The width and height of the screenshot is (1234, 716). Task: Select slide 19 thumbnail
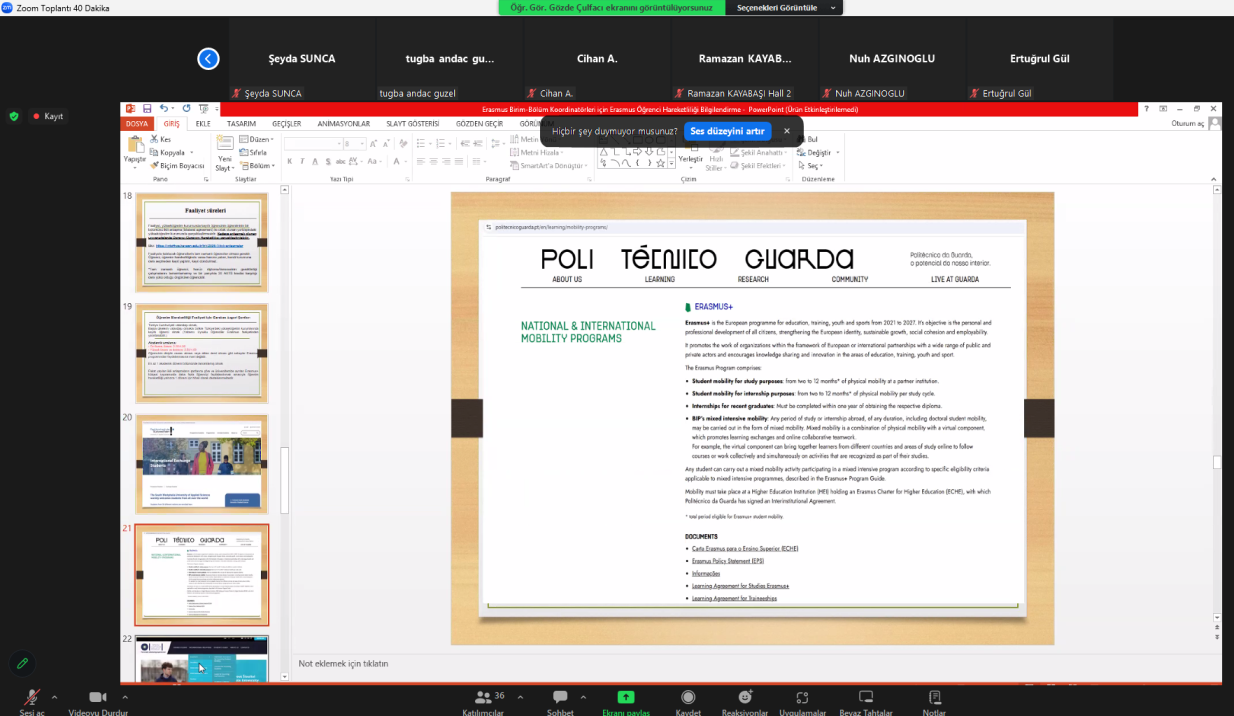tap(202, 353)
